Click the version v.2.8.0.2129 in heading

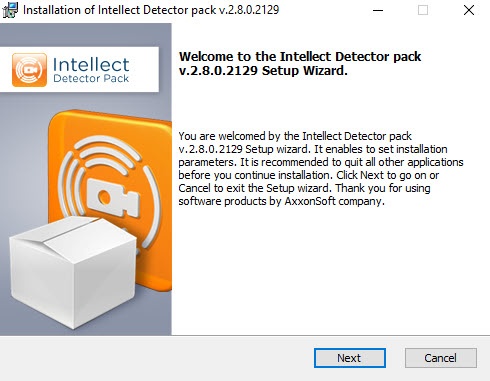[x=218, y=71]
